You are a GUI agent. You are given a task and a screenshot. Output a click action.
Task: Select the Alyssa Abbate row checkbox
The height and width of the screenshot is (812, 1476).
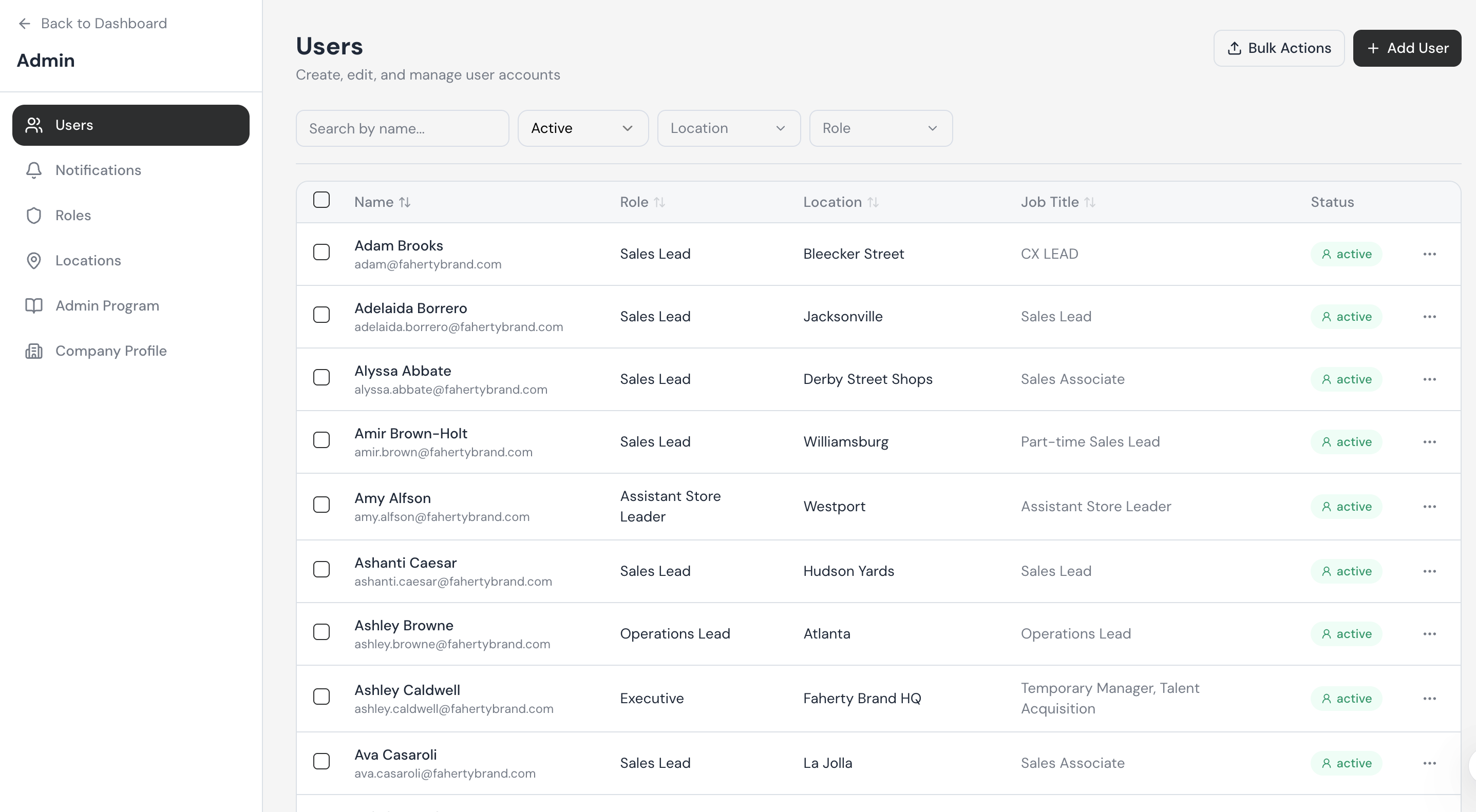321,377
